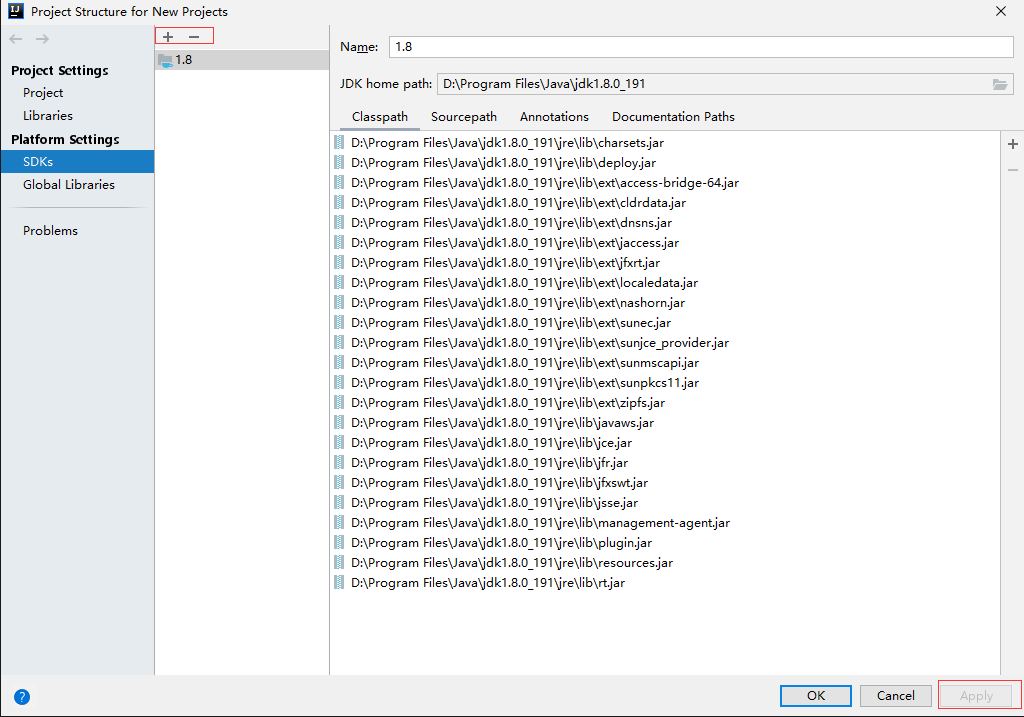
Task: Switch to the Documentation Paths tab
Action: (x=673, y=117)
